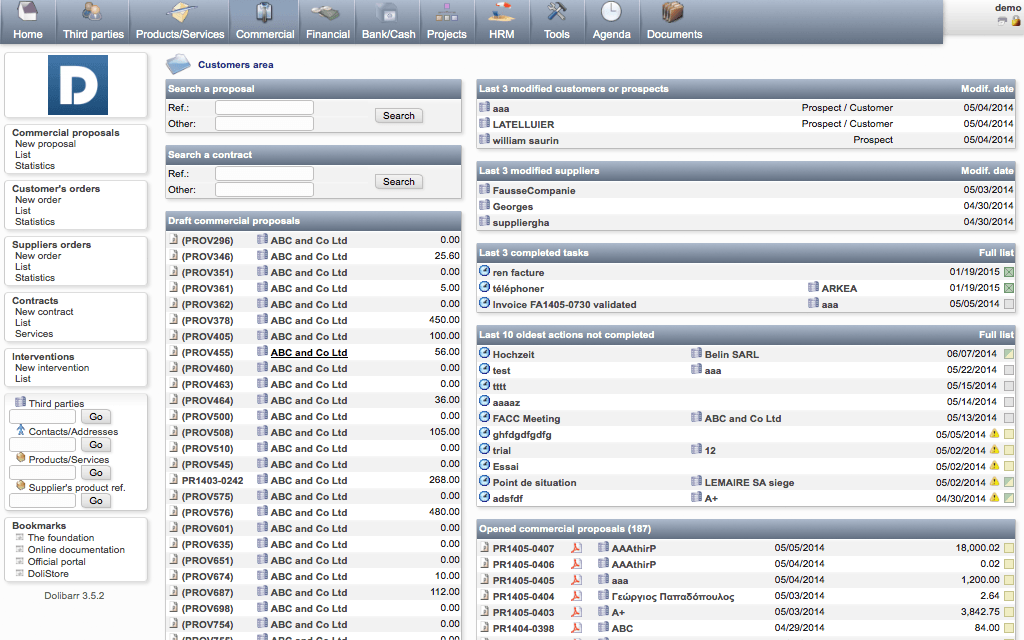Viewport: 1024px width, 640px height.
Task: Open the Projects top menu
Action: pos(446,34)
